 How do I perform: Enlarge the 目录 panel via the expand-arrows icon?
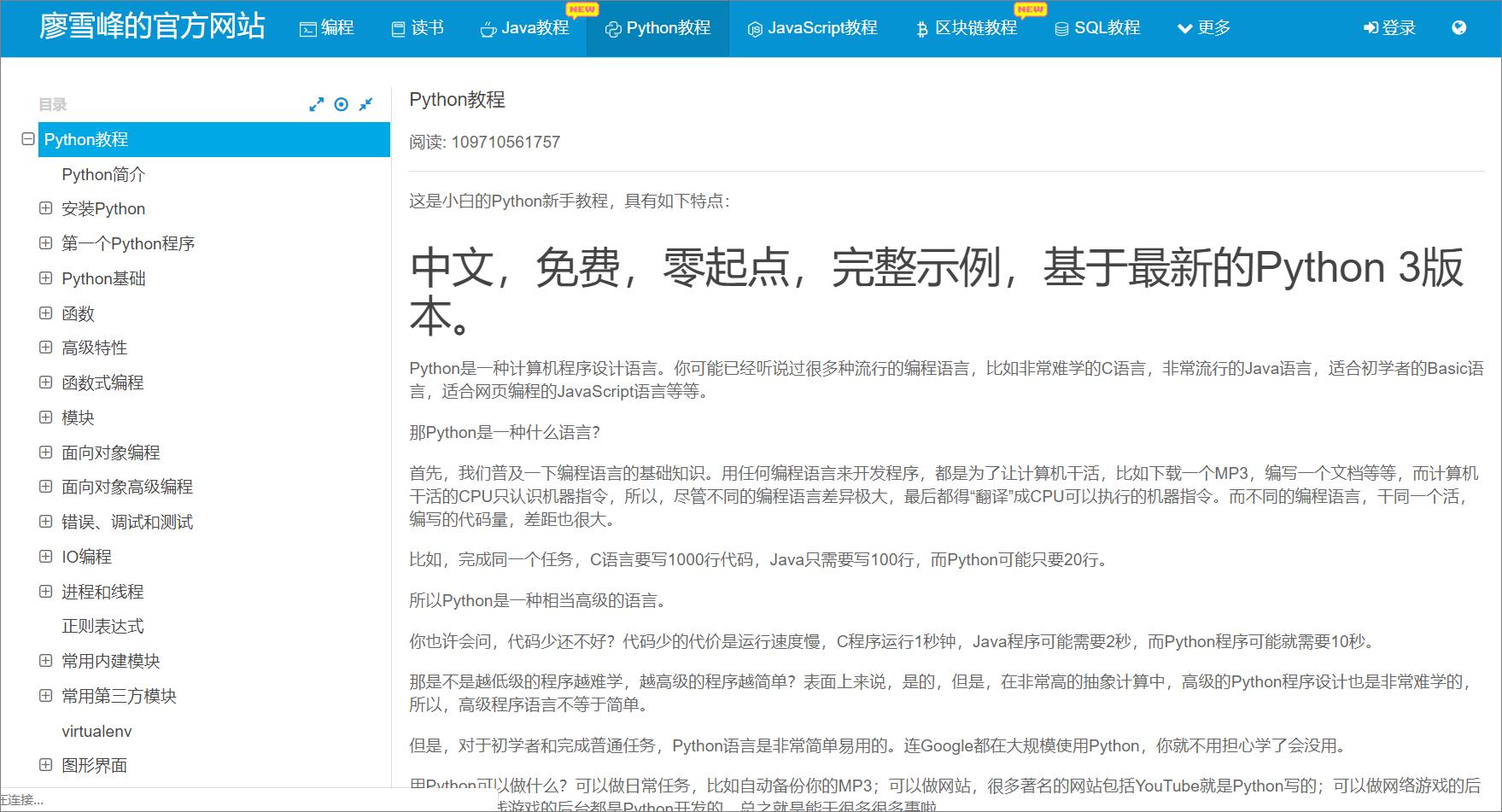tap(316, 104)
